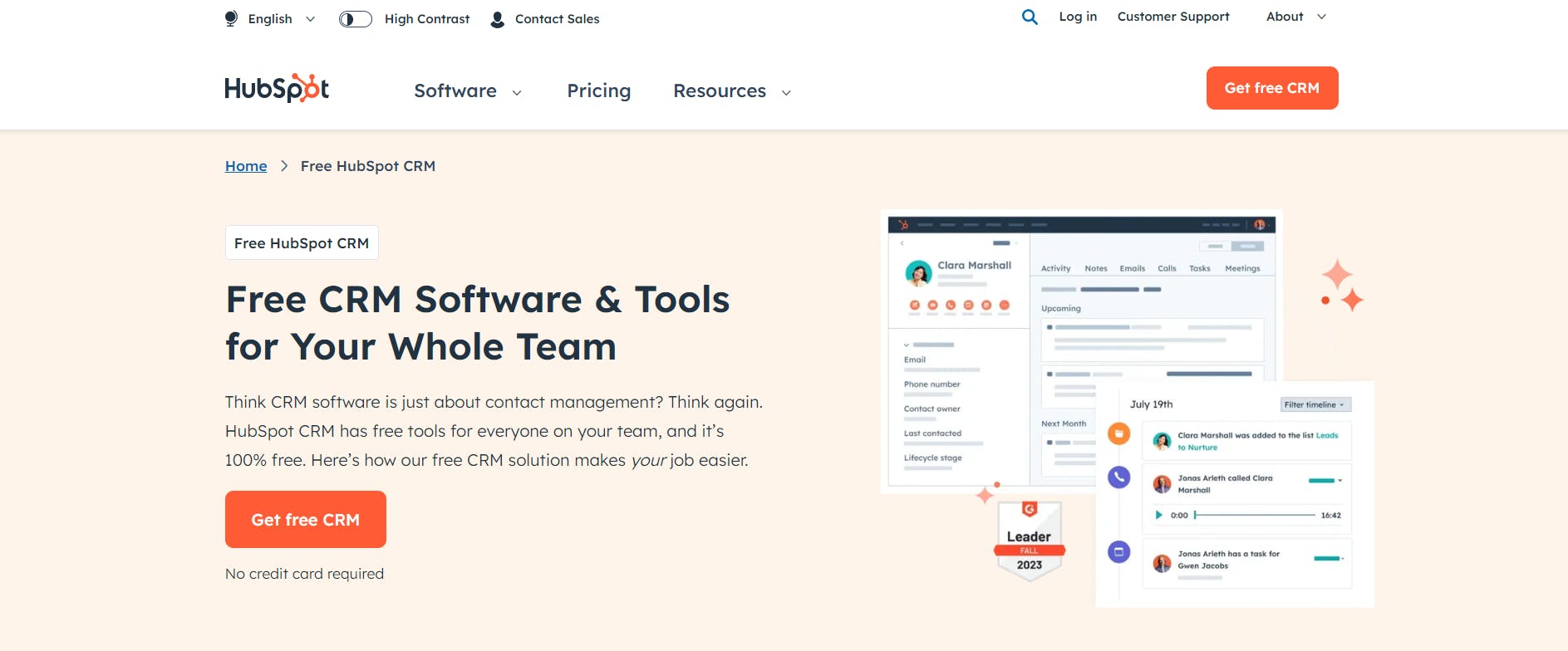Click the orange list icon in timeline
Viewport: 1568px width, 651px height.
1119,433
